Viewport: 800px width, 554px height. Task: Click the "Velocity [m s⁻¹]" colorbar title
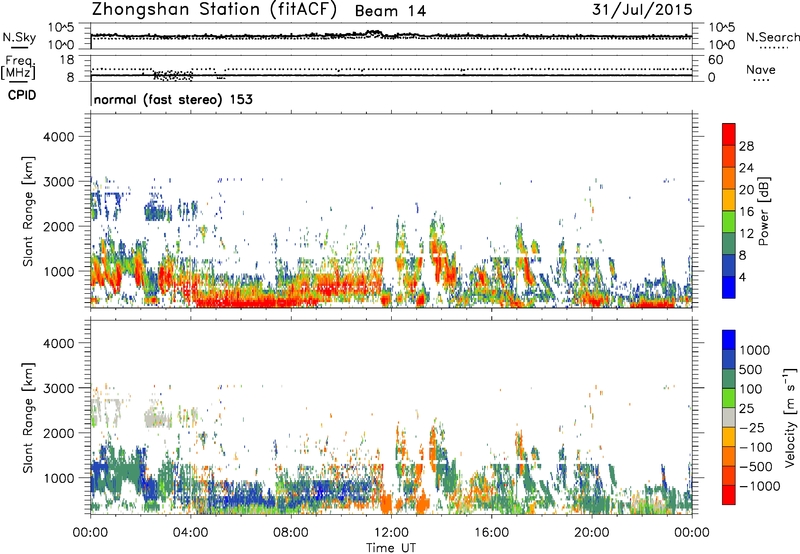click(790, 417)
